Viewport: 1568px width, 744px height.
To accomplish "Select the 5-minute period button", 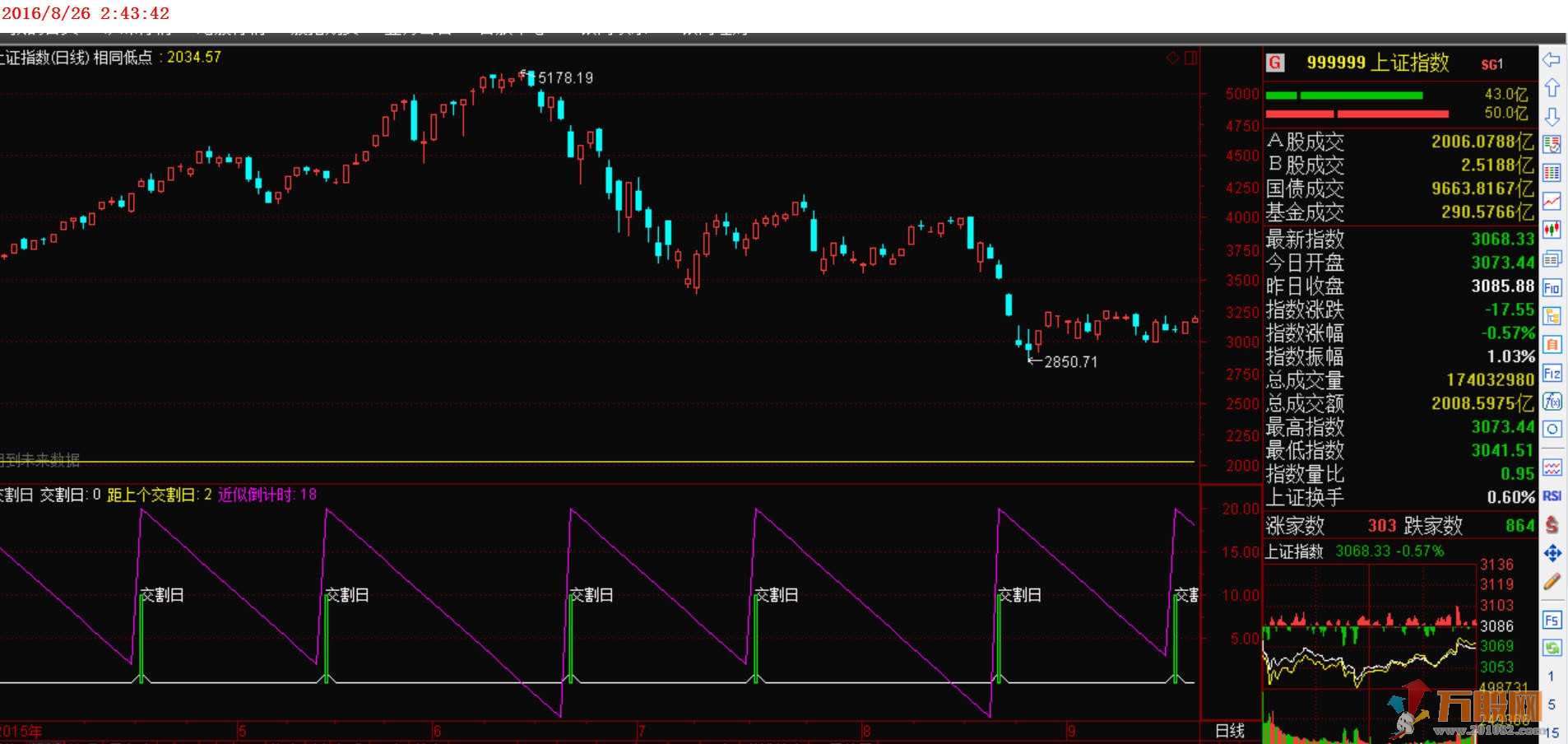I will 1552,704.
